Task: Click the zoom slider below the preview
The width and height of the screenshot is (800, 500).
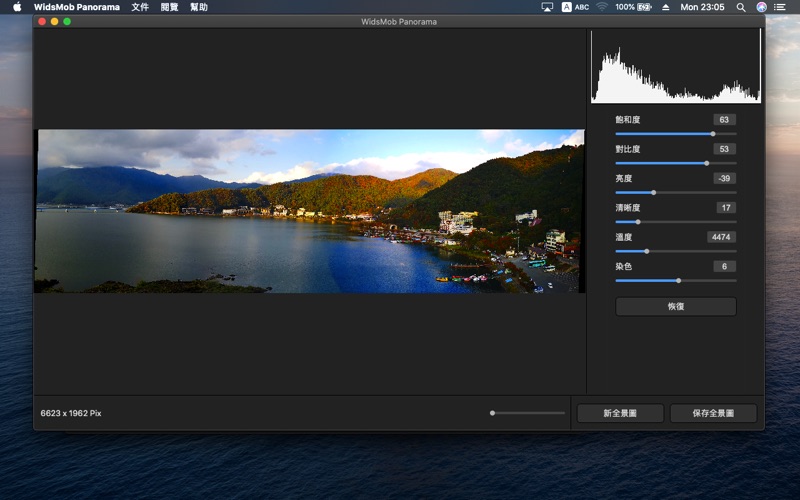Action: pos(528,413)
